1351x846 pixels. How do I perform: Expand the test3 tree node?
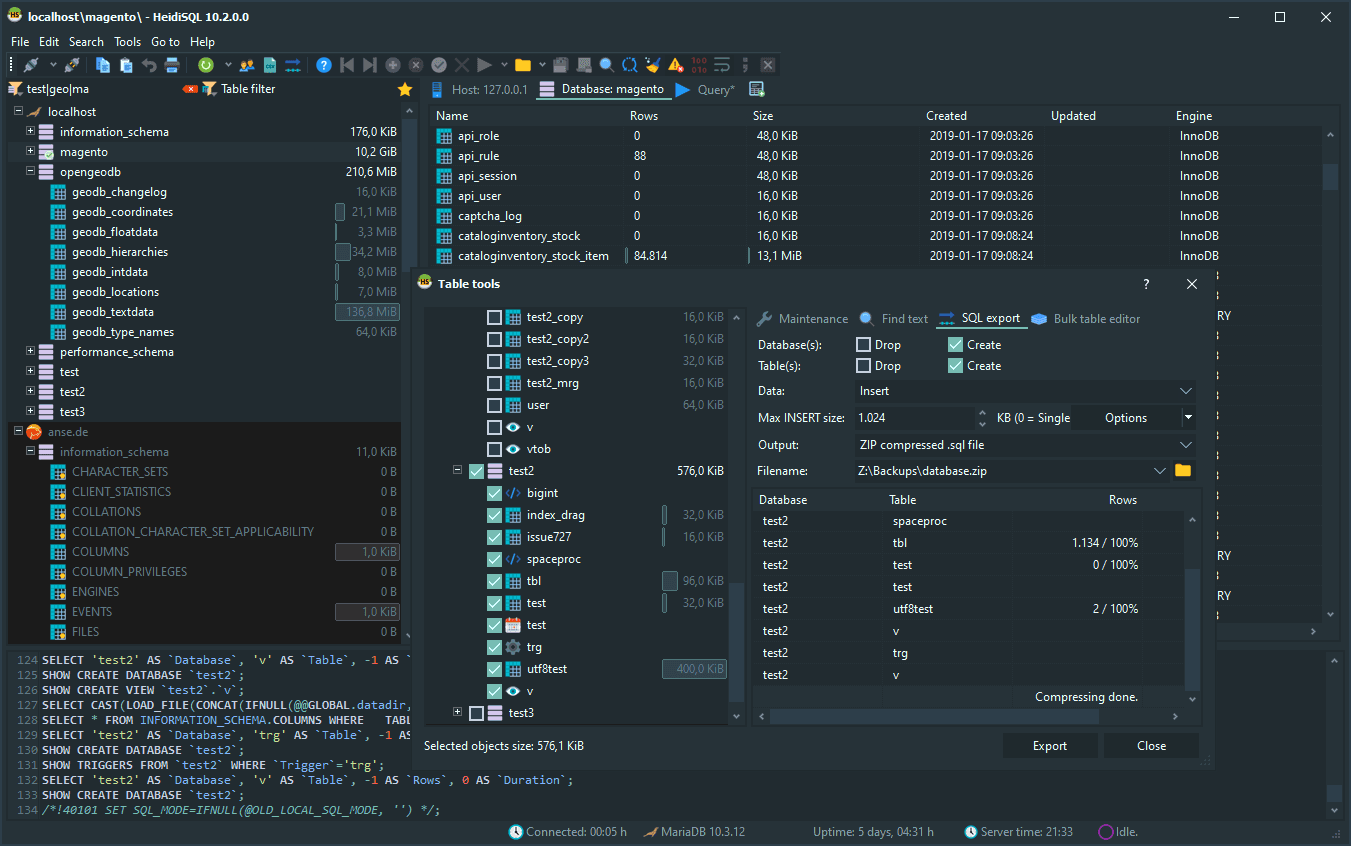(457, 712)
